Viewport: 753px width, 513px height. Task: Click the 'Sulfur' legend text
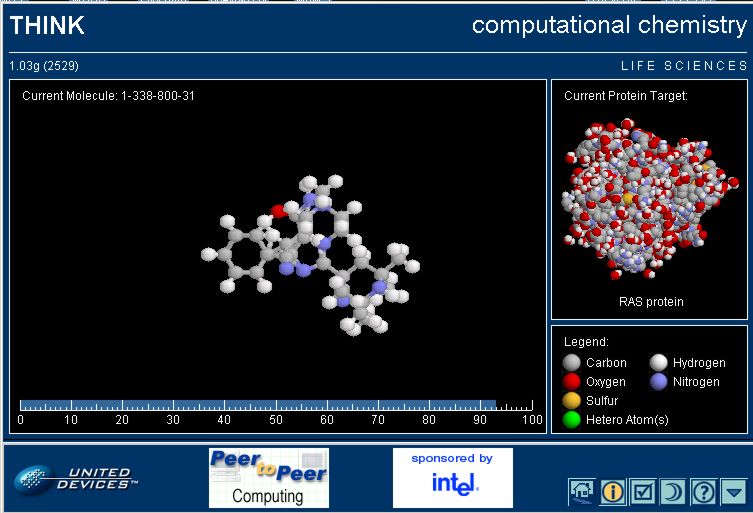(602, 401)
